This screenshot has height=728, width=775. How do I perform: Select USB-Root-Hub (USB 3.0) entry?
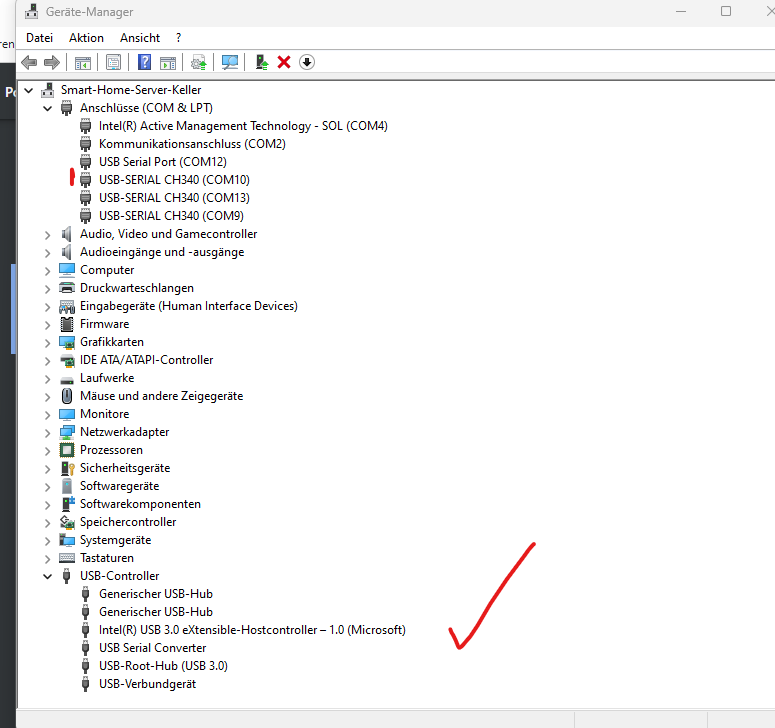coord(163,666)
